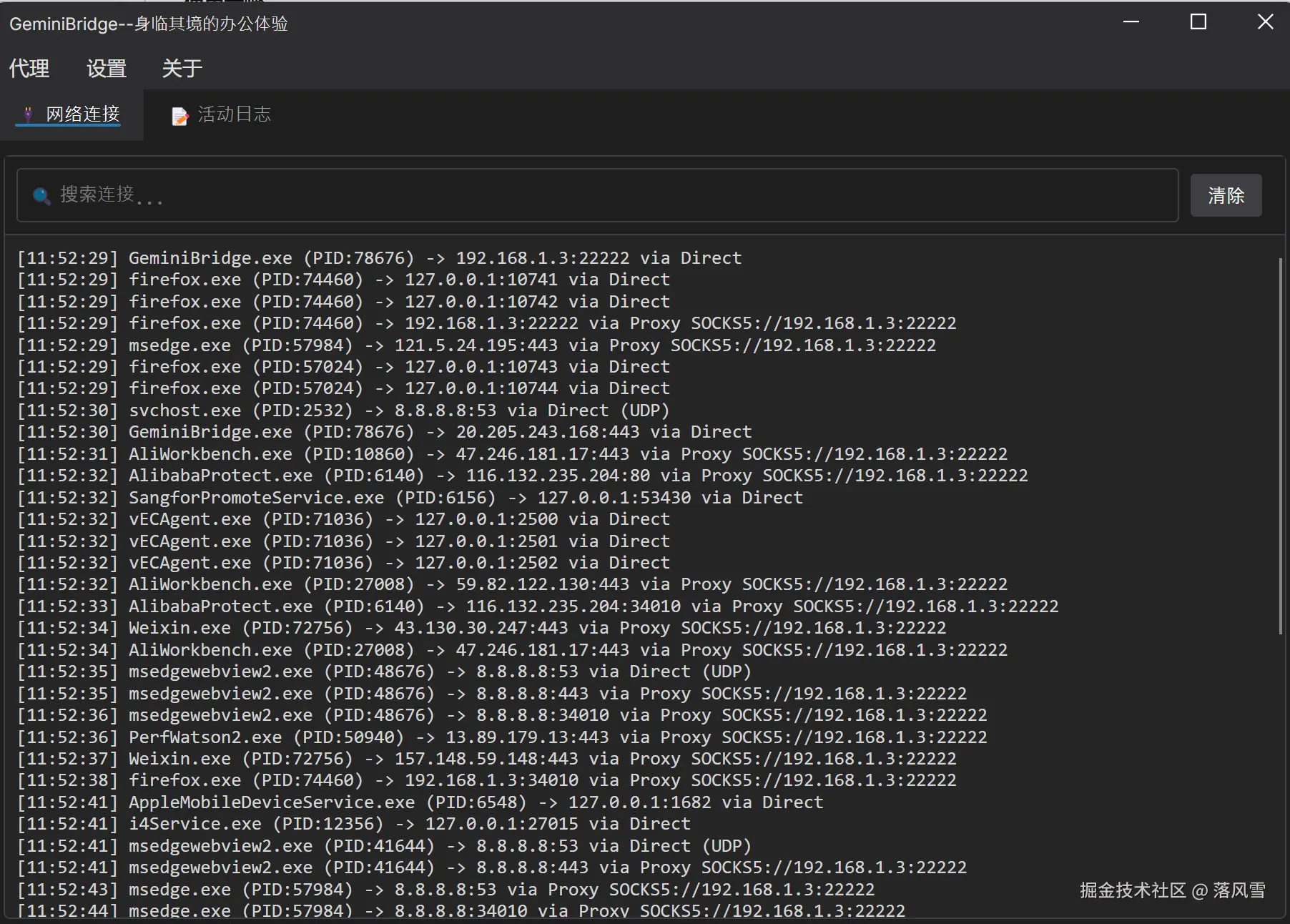Select the firefox.exe 127.0.0.1:10741 log line

(344, 280)
